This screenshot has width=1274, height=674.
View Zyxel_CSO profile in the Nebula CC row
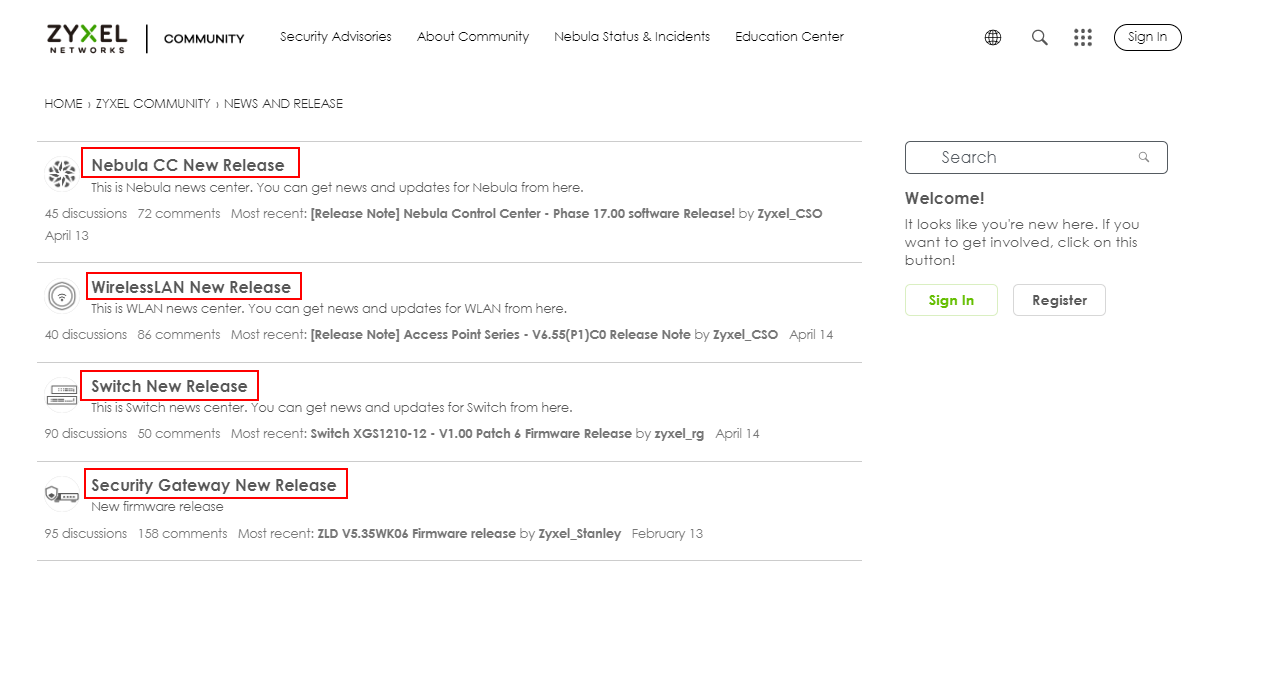pos(790,214)
